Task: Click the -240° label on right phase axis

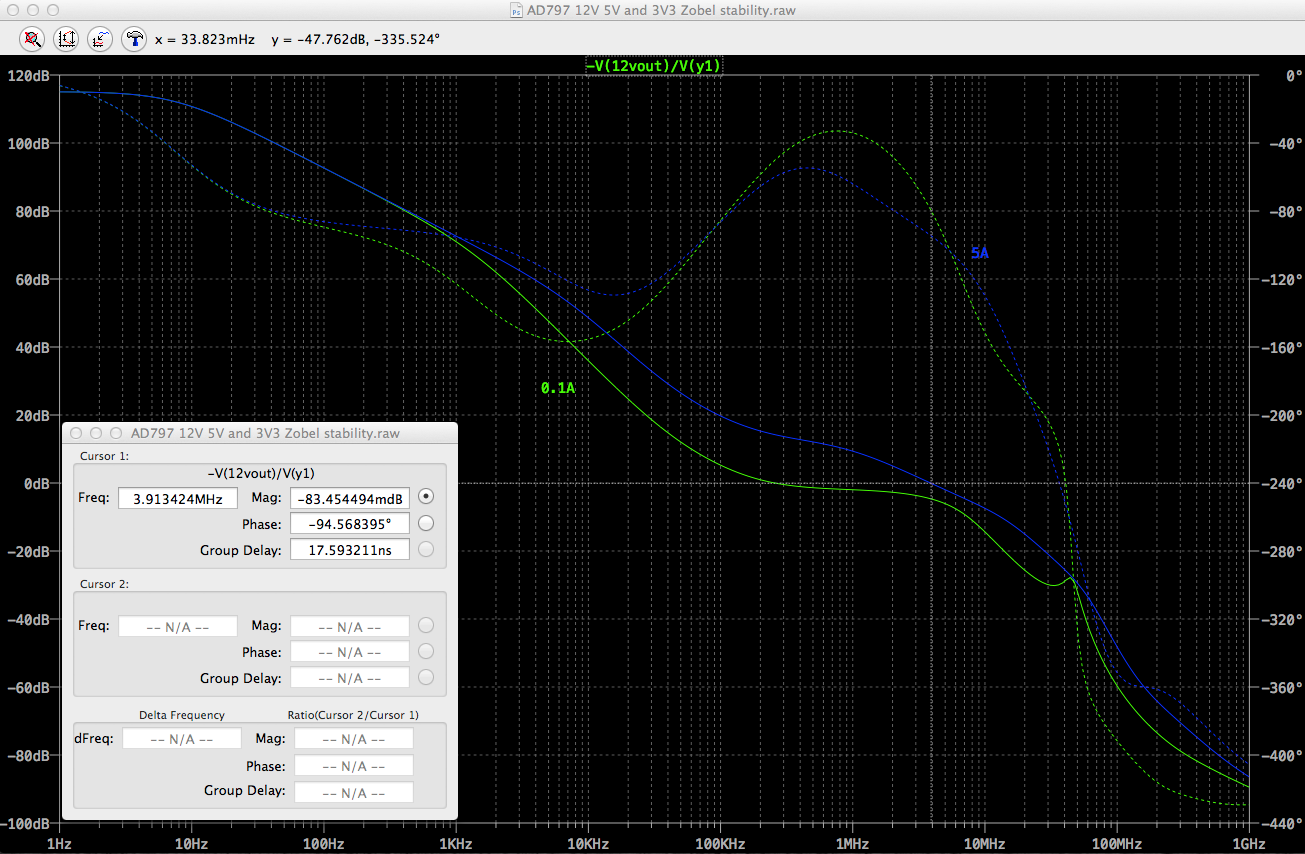Action: coord(1282,484)
